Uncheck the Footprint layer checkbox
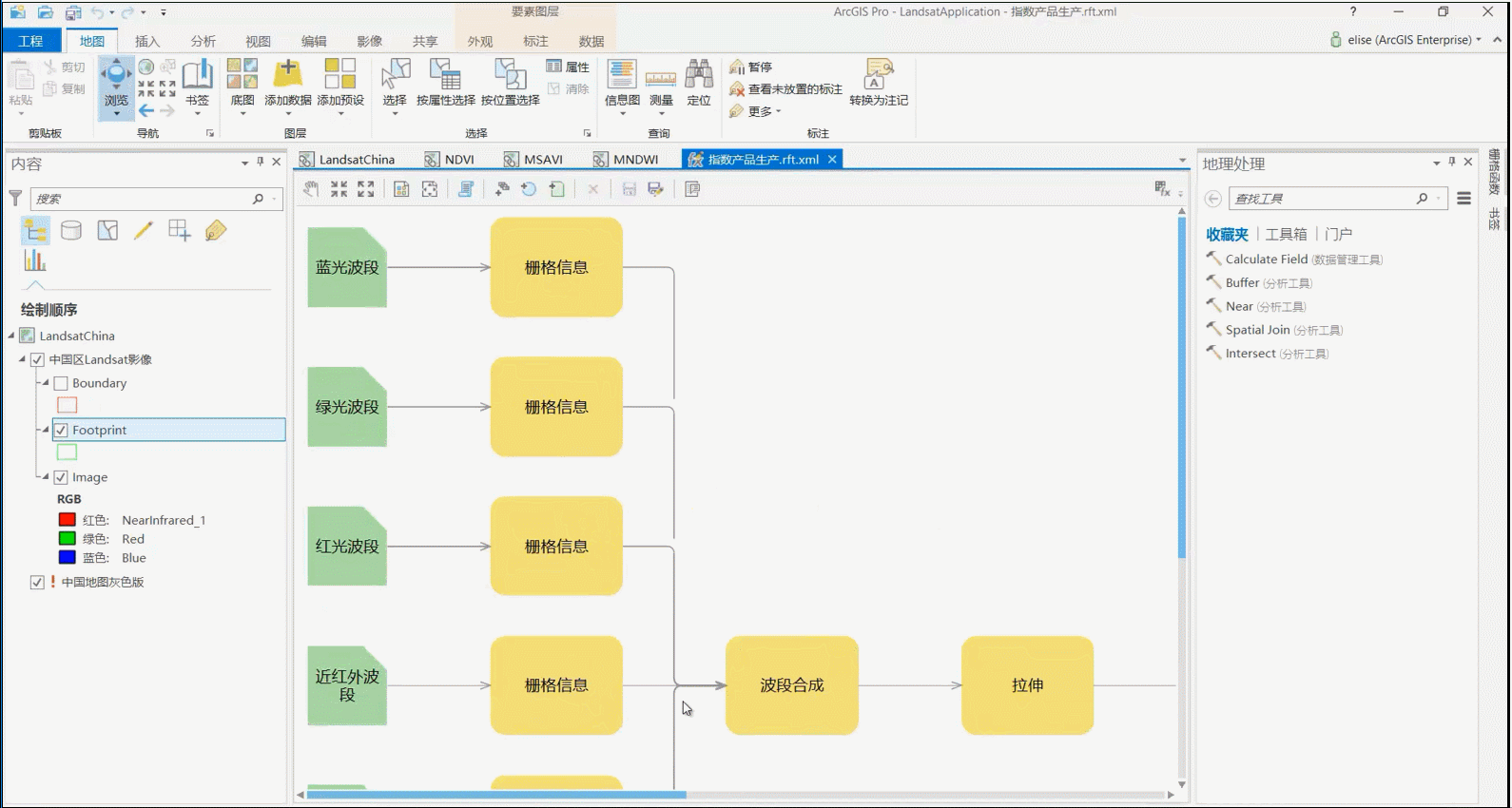The height and width of the screenshot is (808, 1512). tap(61, 430)
